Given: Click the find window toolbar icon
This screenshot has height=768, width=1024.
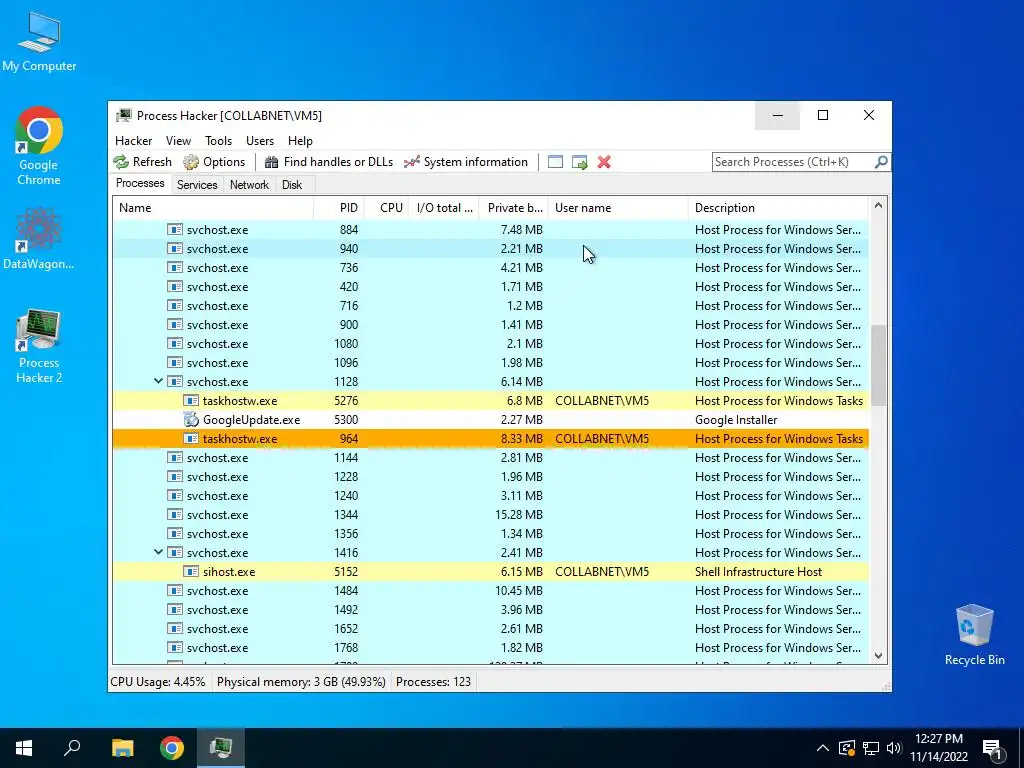Looking at the screenshot, I should coord(555,162).
